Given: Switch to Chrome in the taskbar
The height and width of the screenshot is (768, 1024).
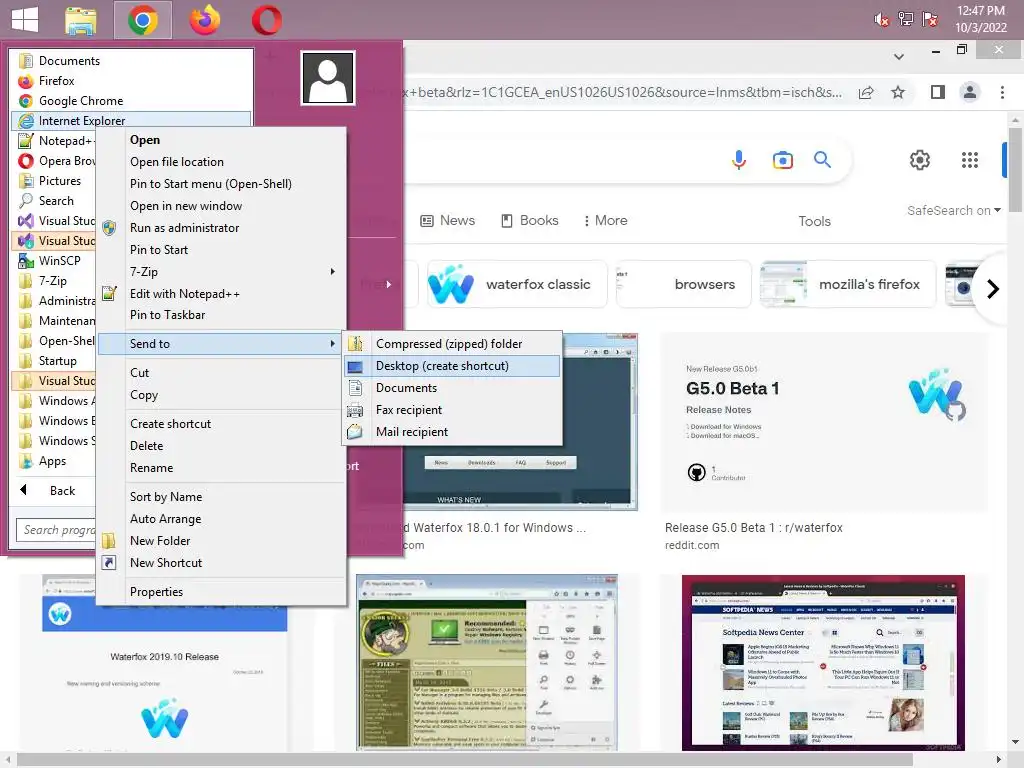Looking at the screenshot, I should [x=142, y=20].
